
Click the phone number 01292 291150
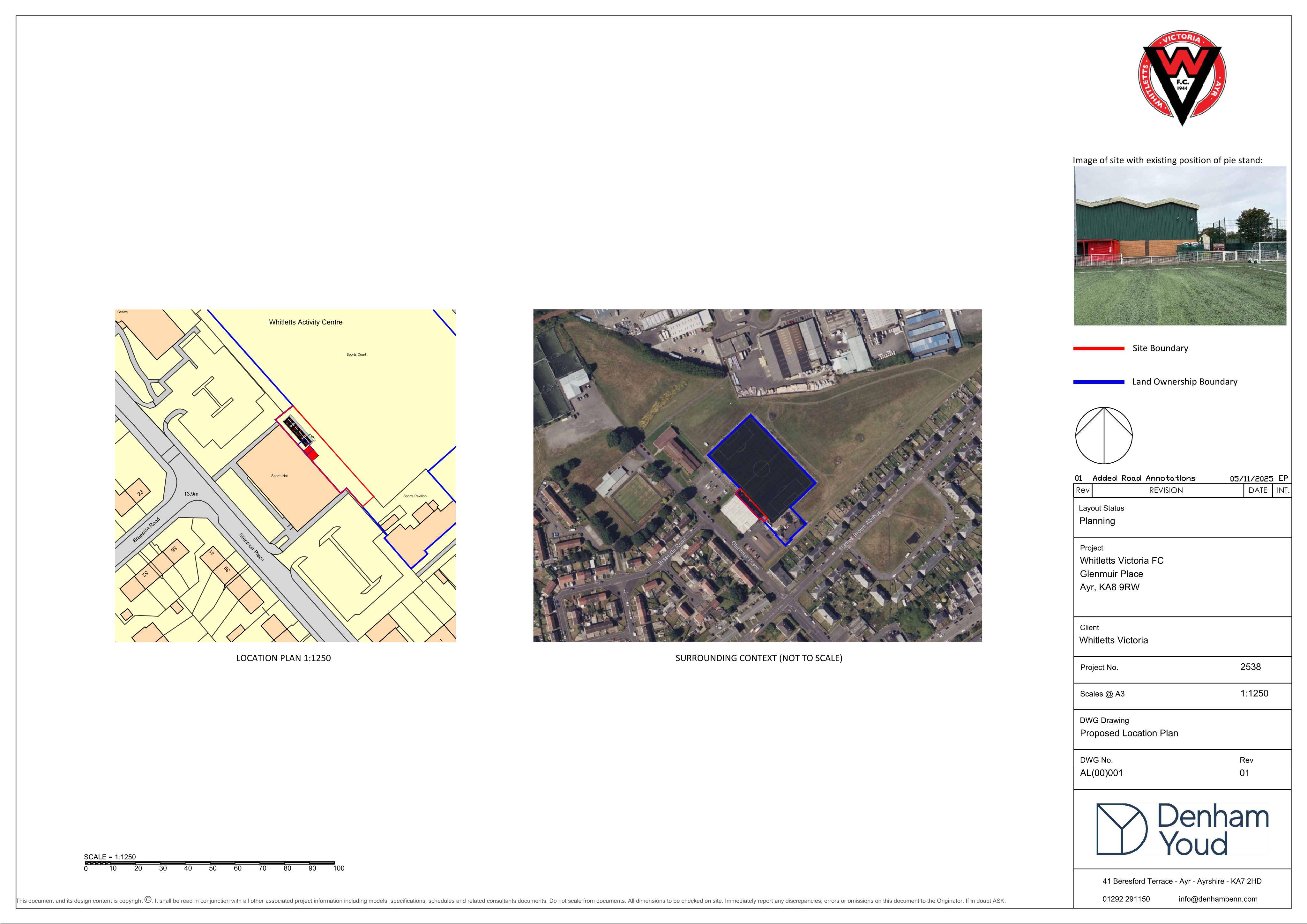(x=1126, y=899)
